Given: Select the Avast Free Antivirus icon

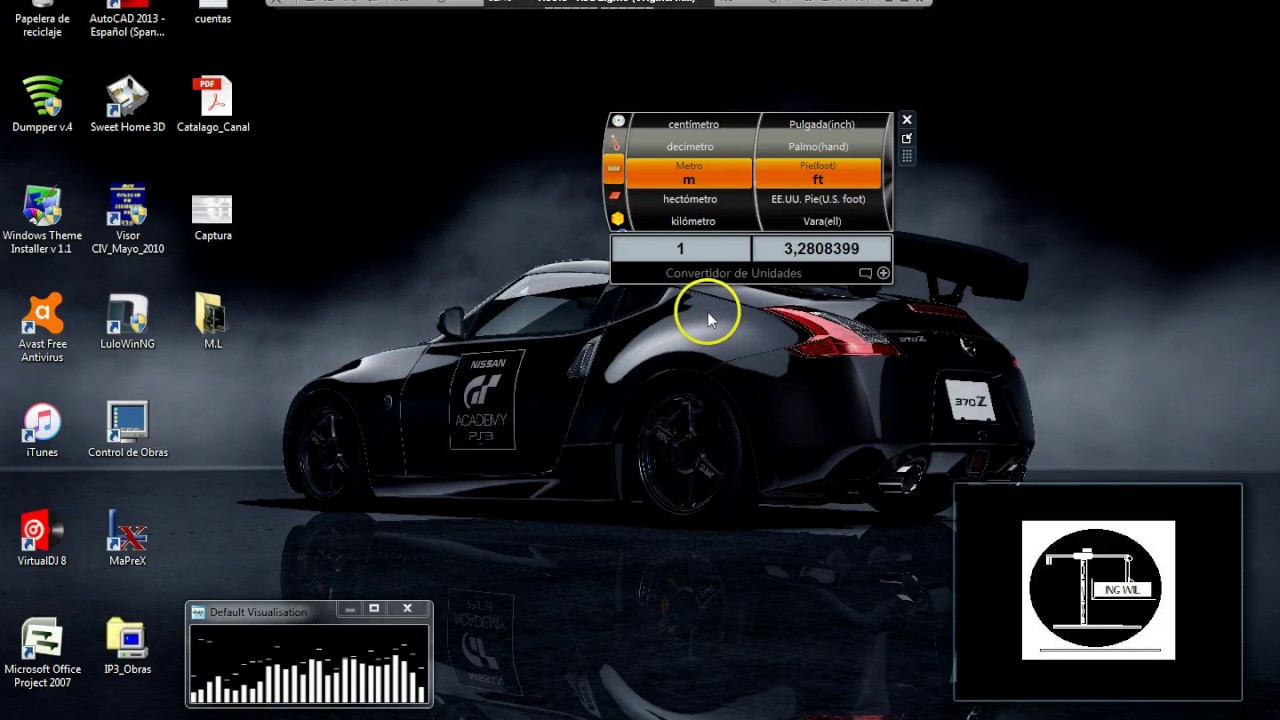Looking at the screenshot, I should tap(42, 328).
